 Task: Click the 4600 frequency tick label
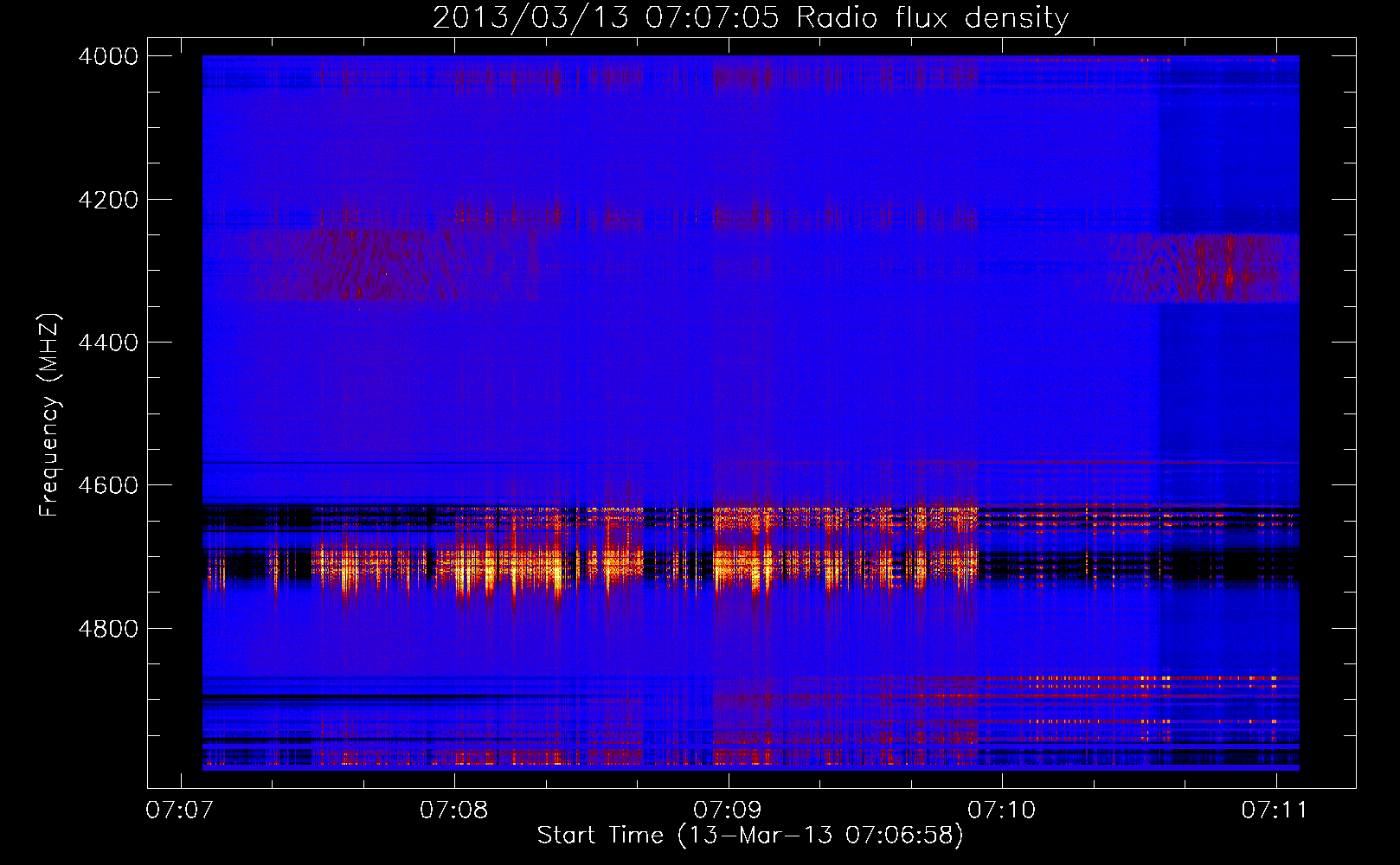click(108, 485)
